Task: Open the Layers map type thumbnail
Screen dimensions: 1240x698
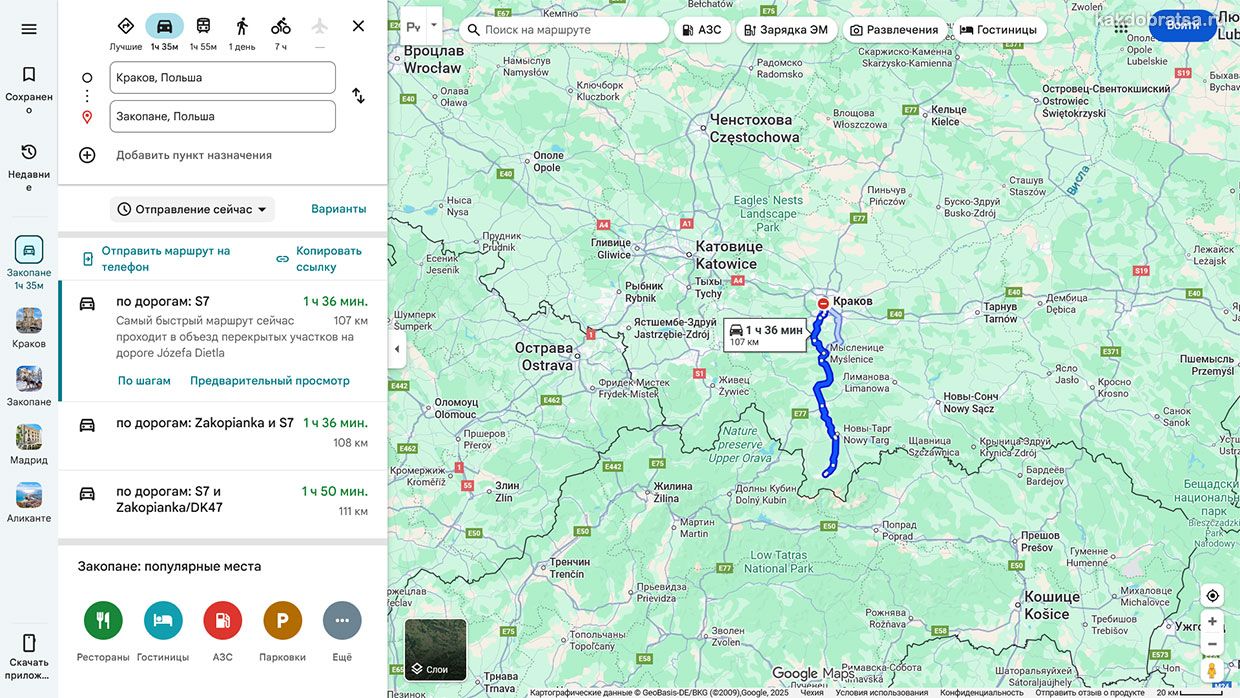Action: point(435,650)
